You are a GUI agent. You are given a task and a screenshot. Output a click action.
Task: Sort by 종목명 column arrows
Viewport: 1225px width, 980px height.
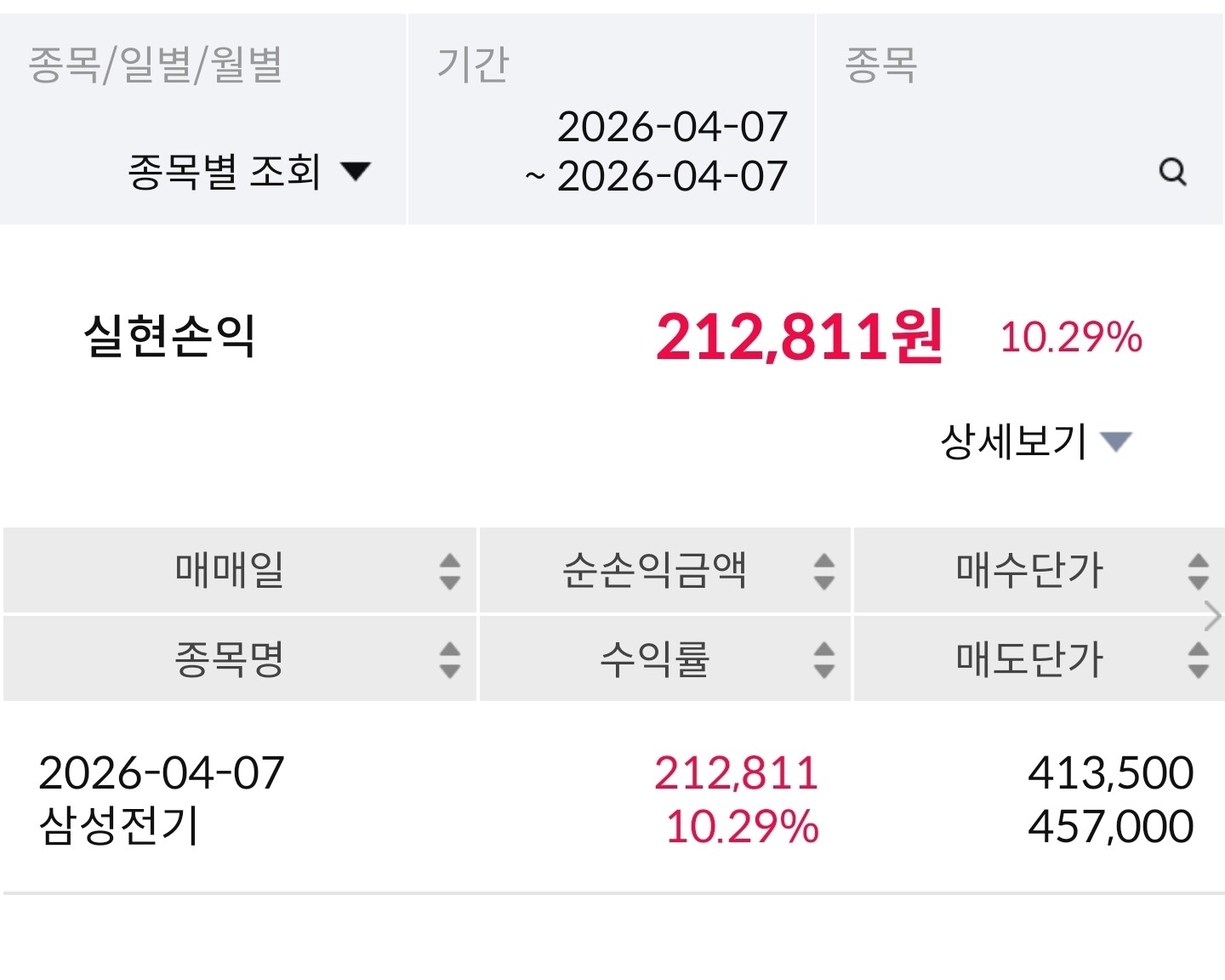click(449, 659)
